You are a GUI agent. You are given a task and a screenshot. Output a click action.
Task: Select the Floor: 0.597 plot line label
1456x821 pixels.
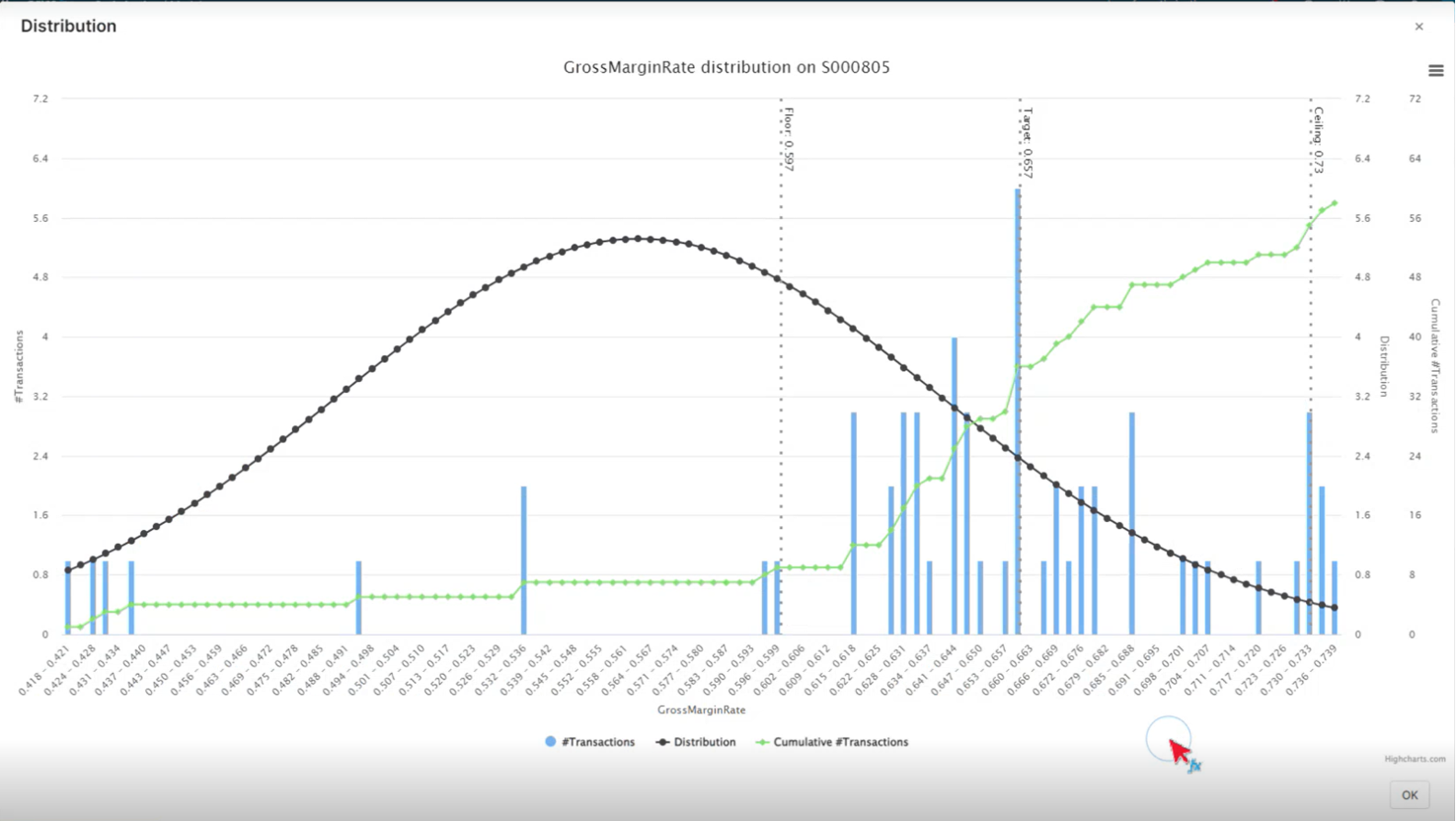[789, 140]
